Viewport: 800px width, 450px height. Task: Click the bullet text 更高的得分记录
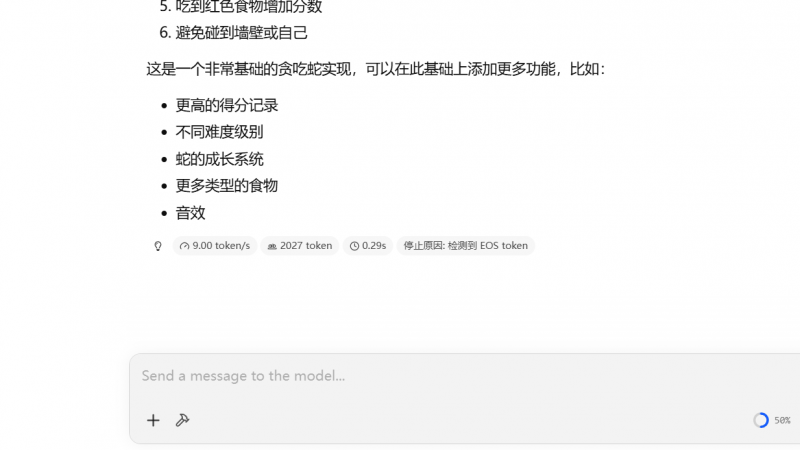[227, 106]
